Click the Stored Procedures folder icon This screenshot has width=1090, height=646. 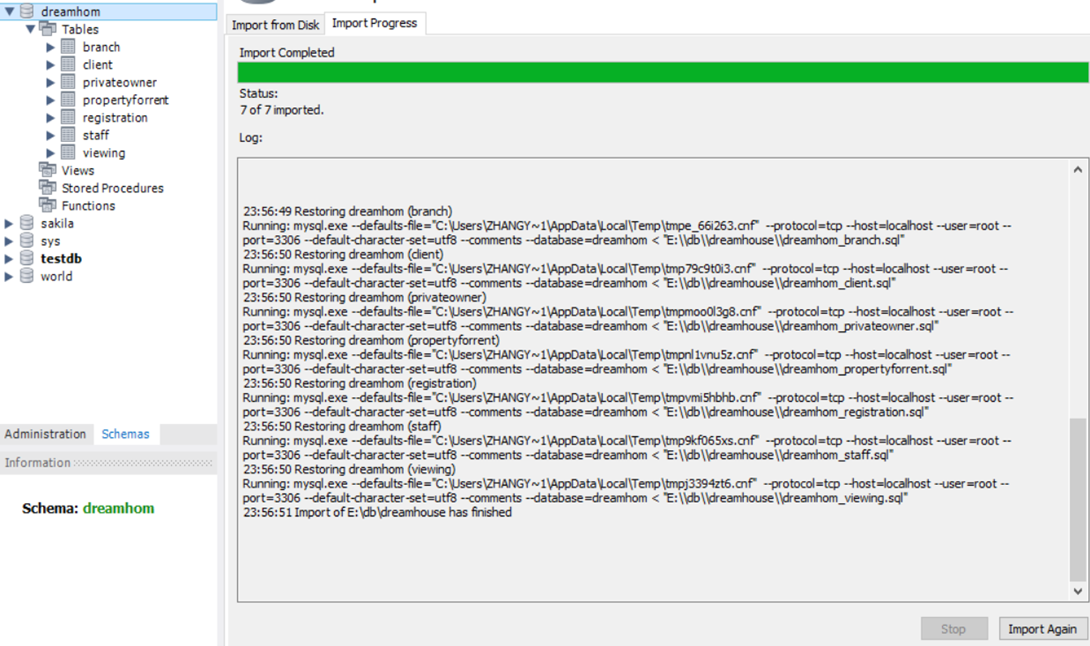48,187
